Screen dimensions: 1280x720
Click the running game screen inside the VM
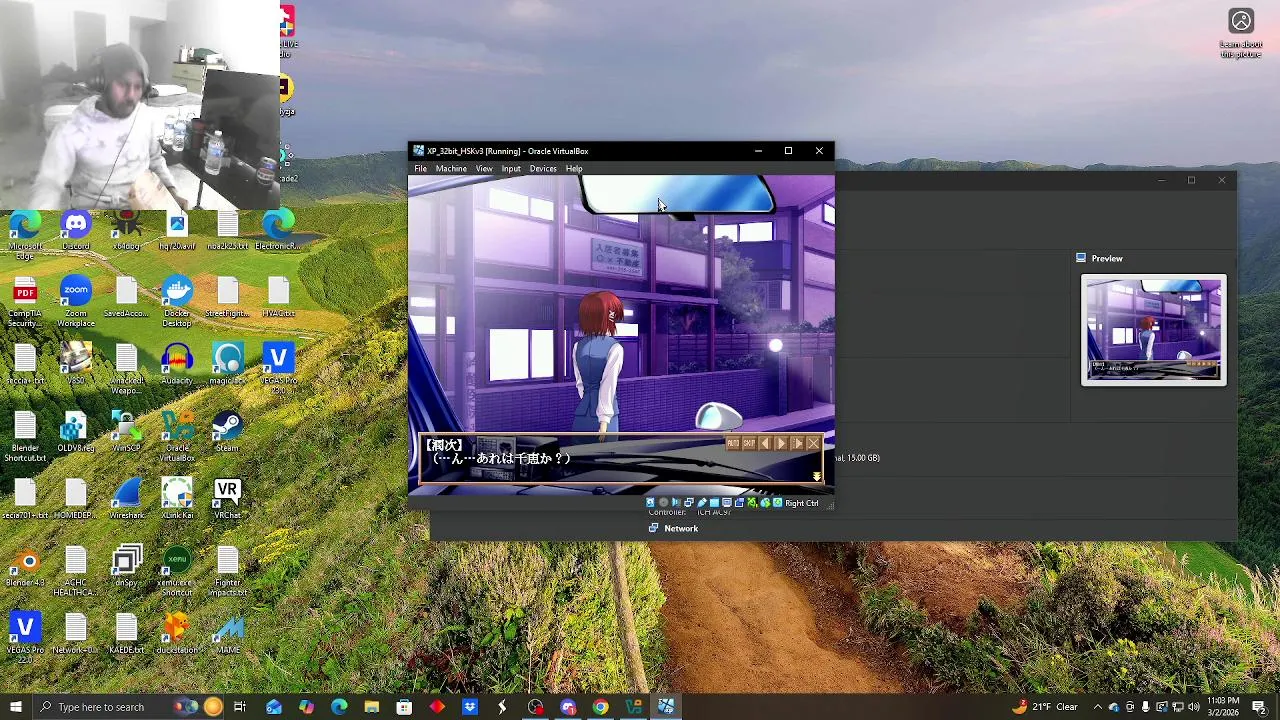pos(621,336)
